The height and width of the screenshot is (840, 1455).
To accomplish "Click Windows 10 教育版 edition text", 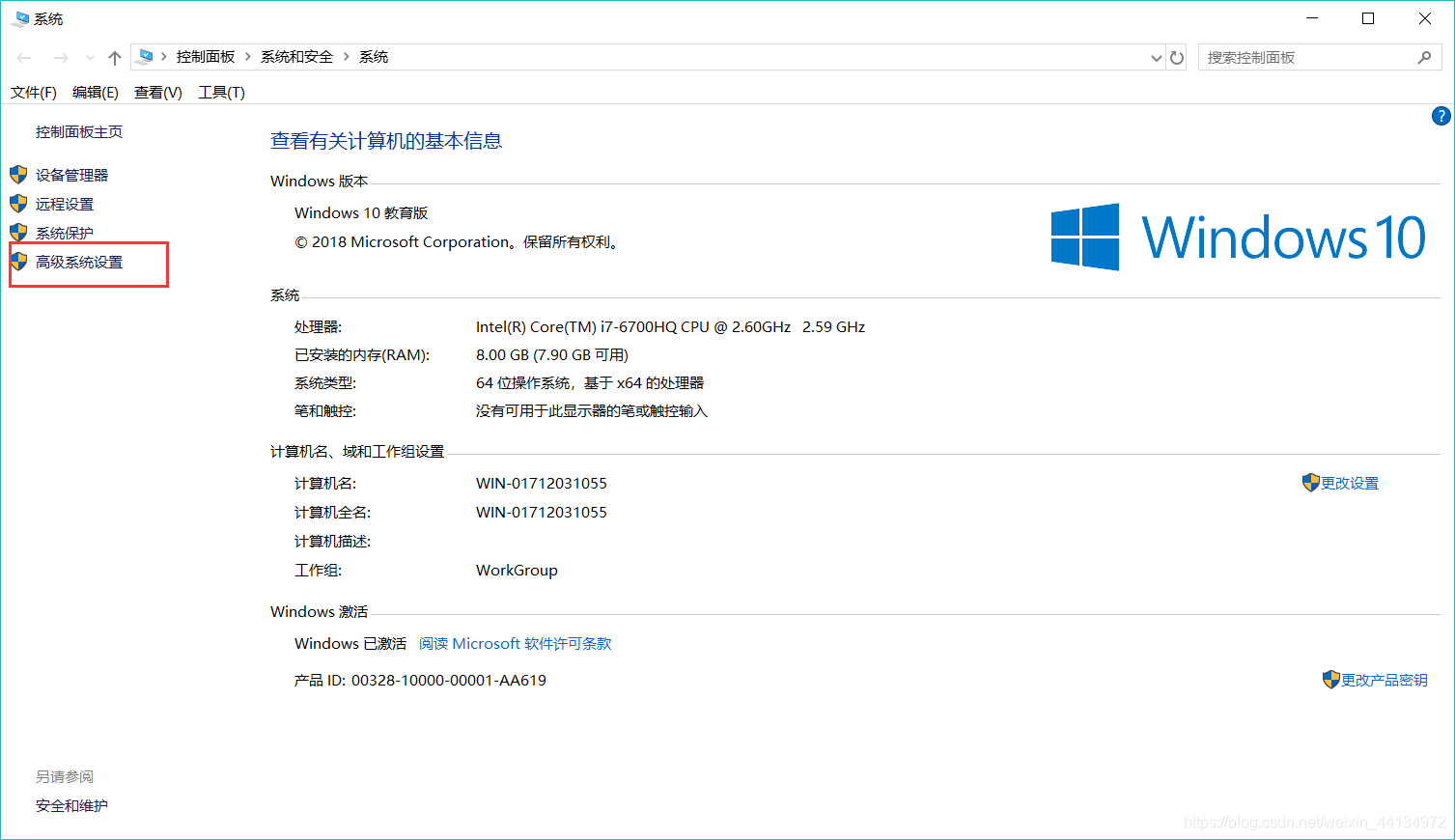I will 361,213.
